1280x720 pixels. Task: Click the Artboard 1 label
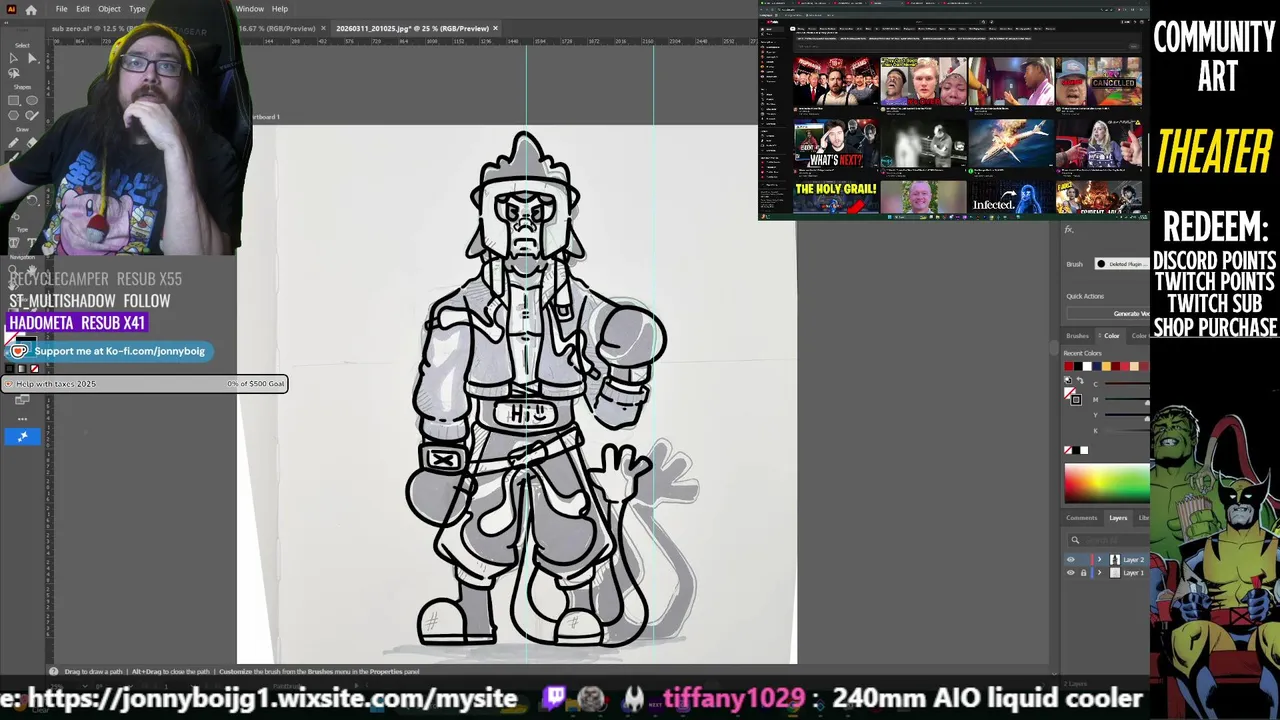tap(266, 117)
